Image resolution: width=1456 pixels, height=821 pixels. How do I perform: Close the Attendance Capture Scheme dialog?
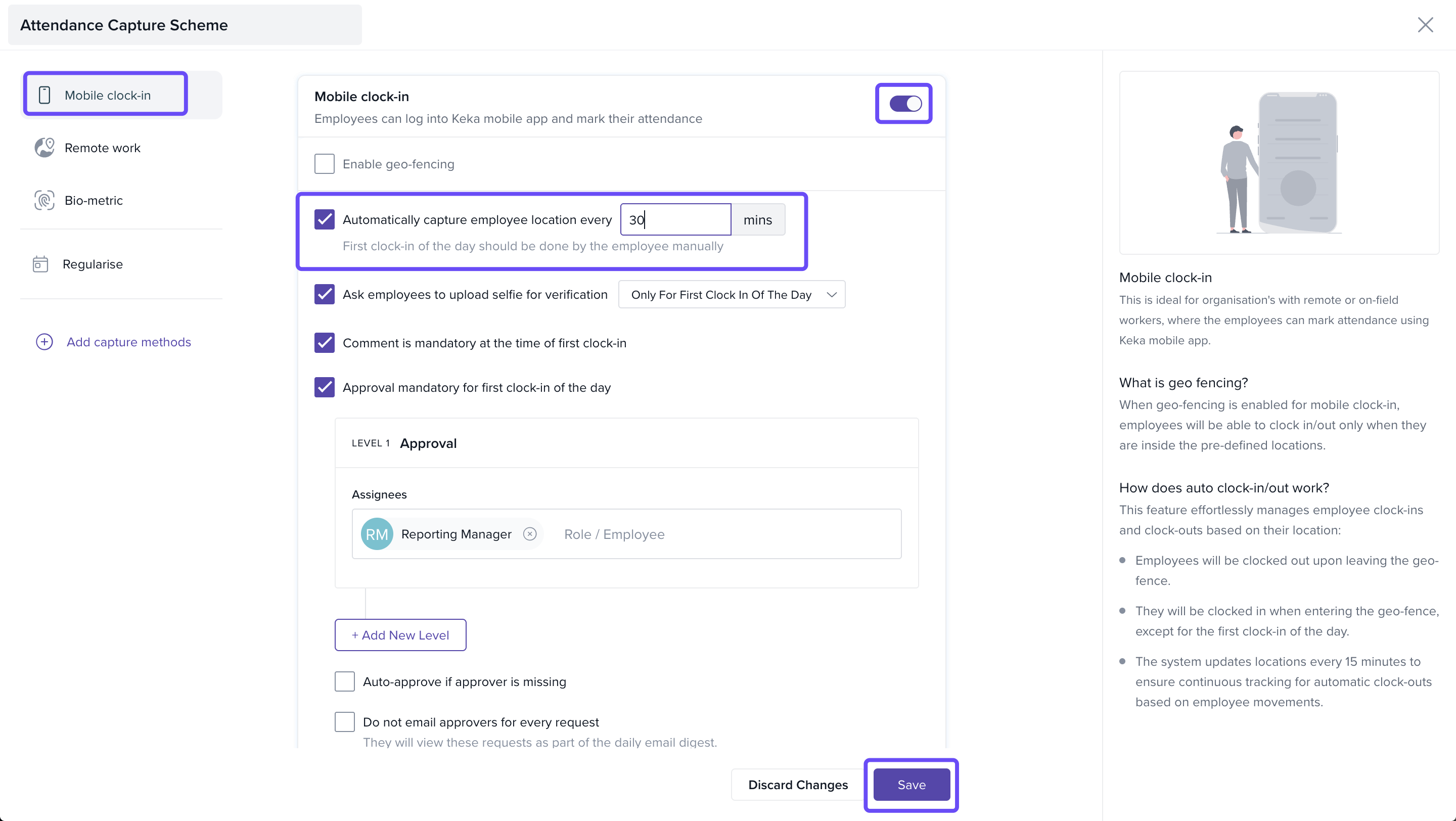click(1425, 25)
